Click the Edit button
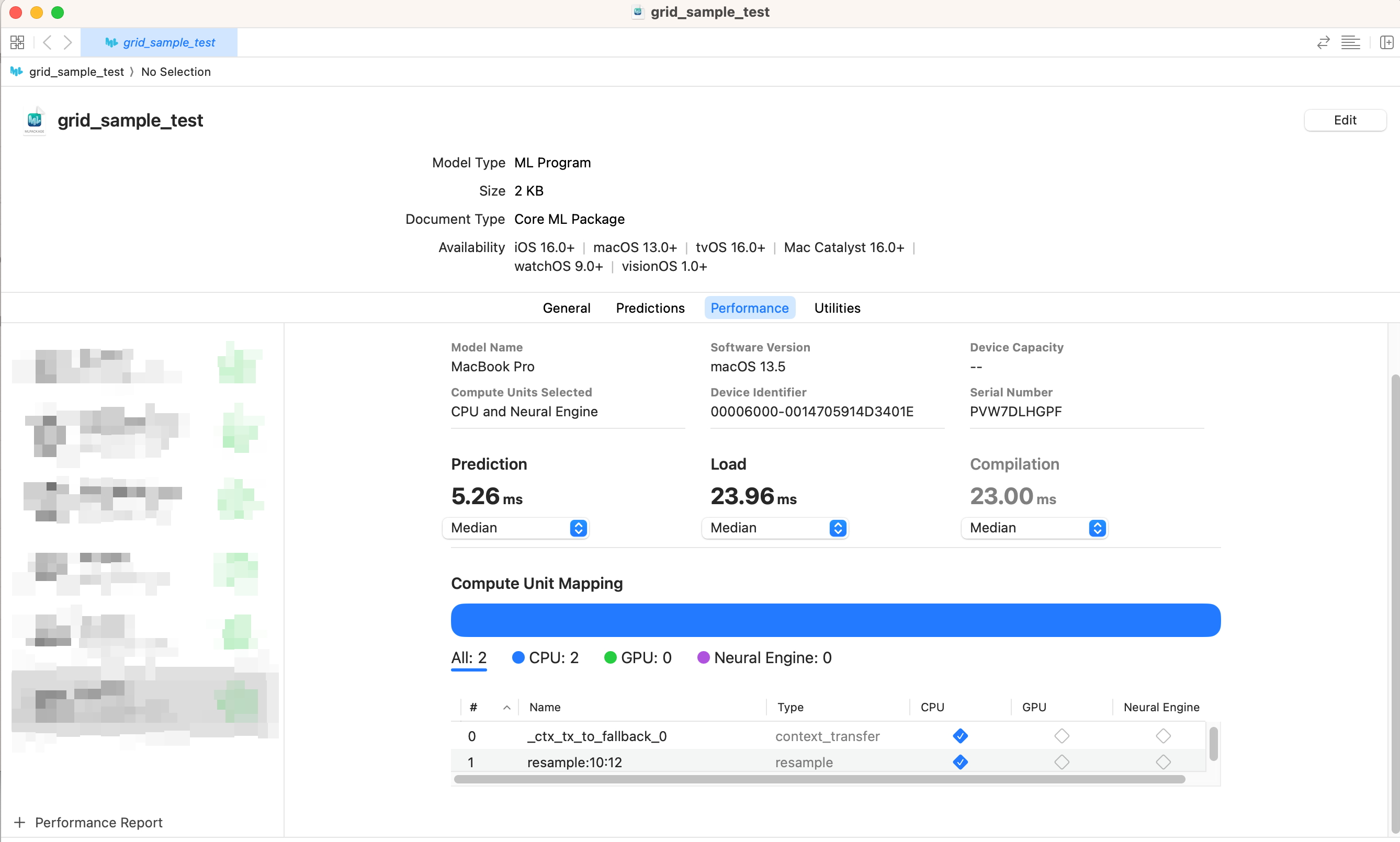 coord(1345,120)
